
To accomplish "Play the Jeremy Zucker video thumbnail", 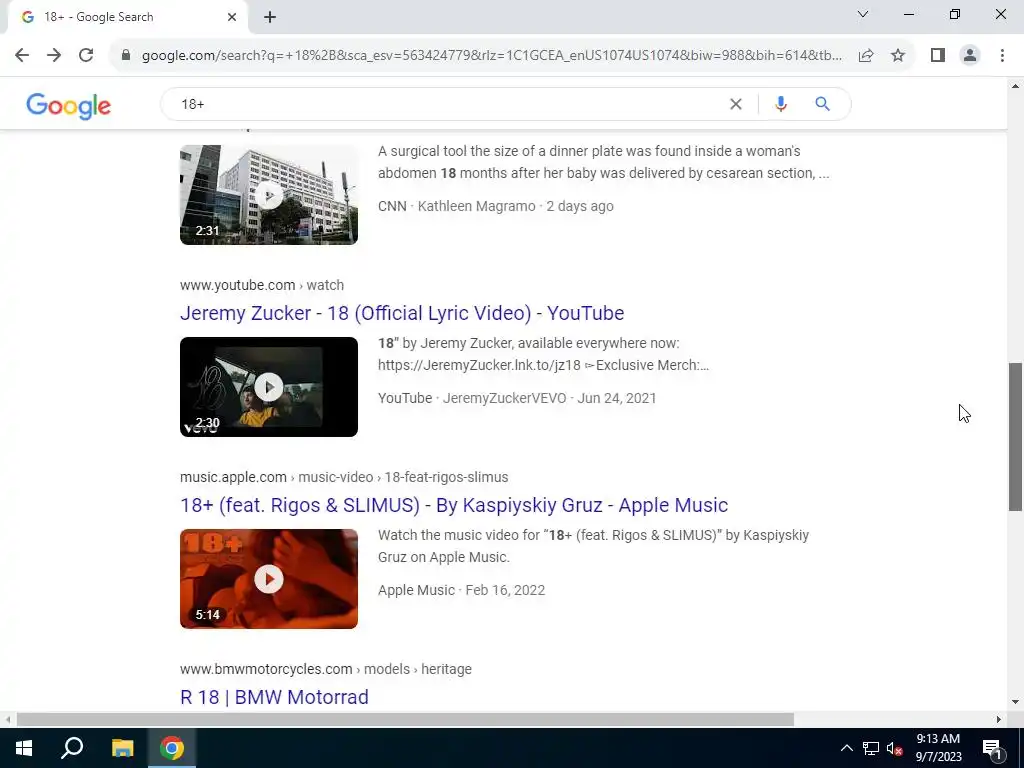I will tap(269, 387).
